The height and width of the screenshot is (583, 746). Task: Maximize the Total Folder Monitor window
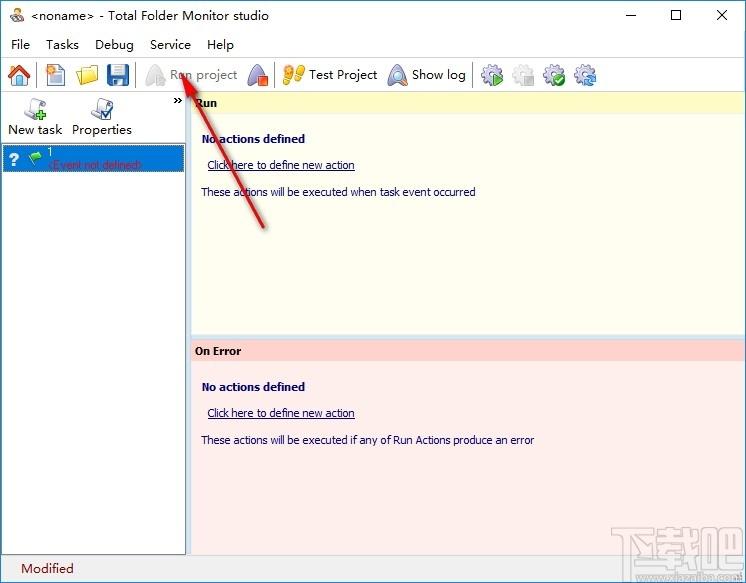coord(676,15)
